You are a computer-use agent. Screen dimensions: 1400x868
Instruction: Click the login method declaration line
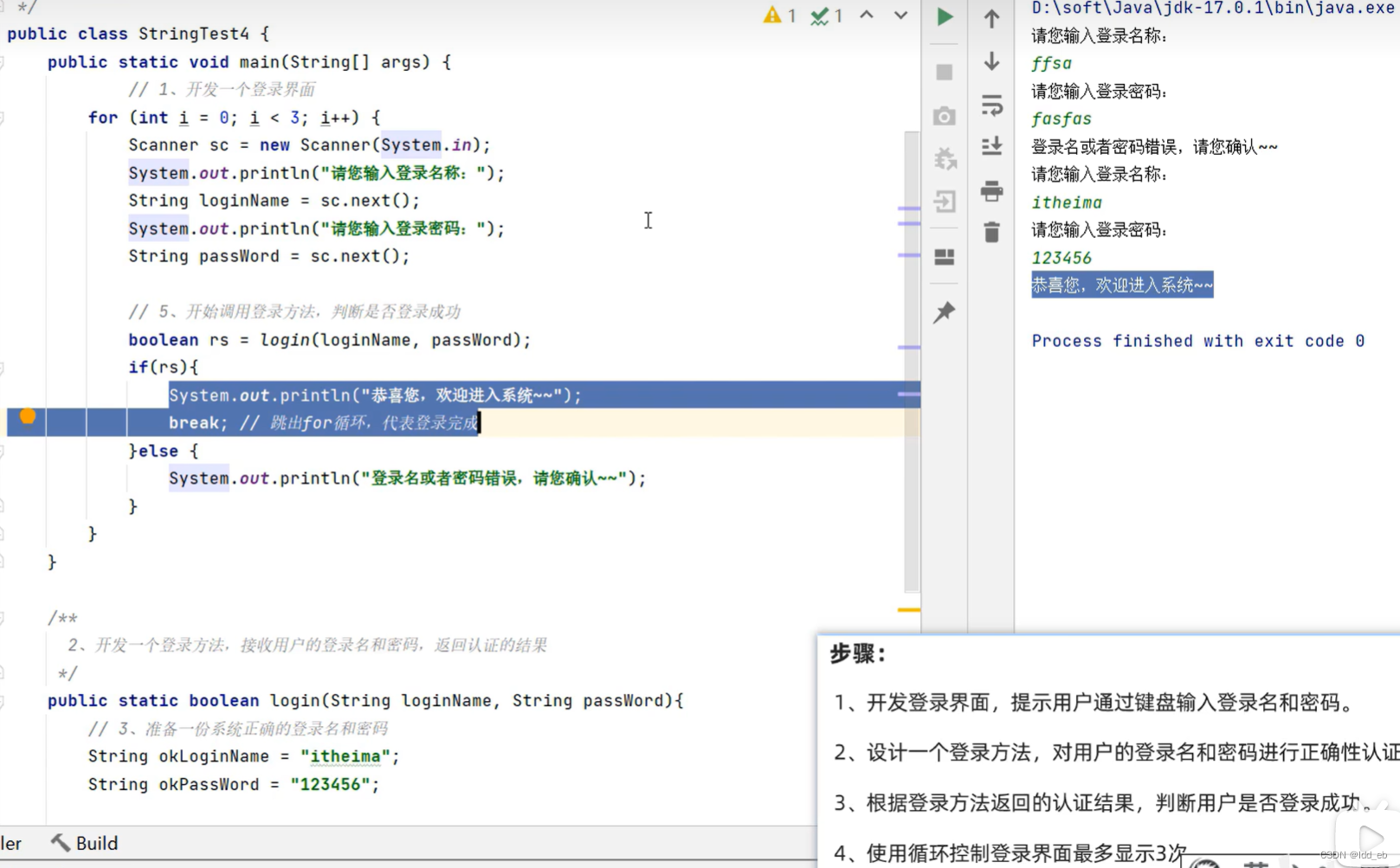click(x=365, y=701)
